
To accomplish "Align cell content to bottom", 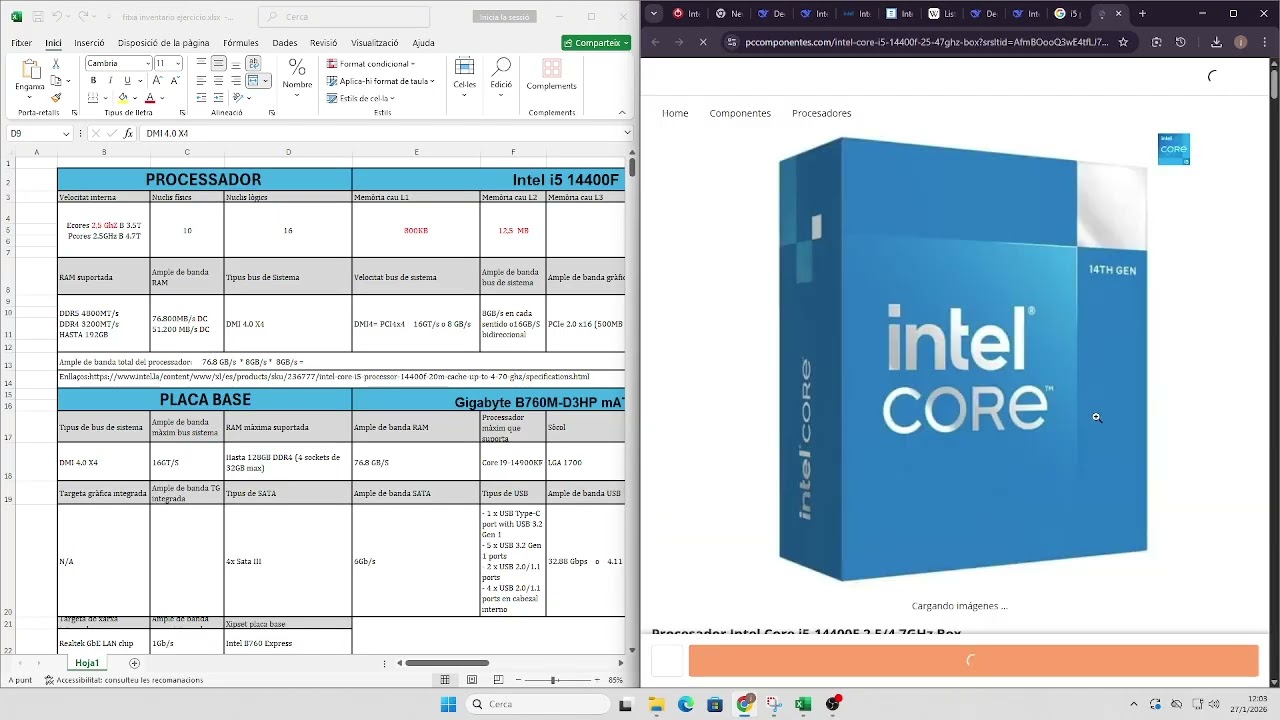I will pyautogui.click(x=235, y=63).
